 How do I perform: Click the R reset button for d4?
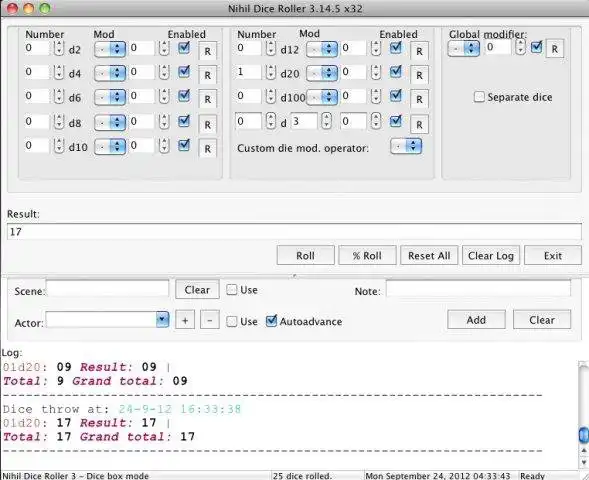[x=207, y=75]
